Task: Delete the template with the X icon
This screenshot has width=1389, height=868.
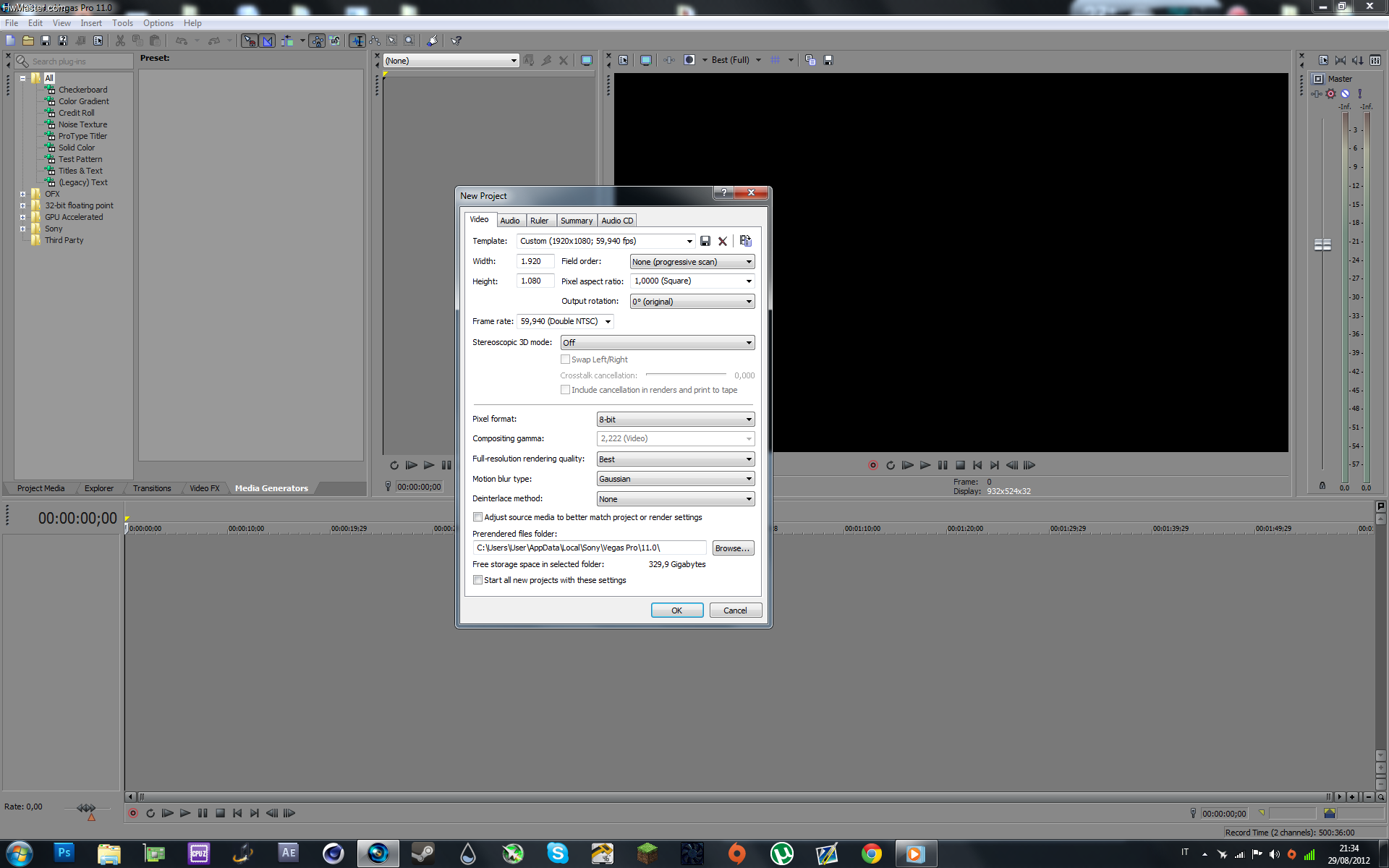Action: 723,241
